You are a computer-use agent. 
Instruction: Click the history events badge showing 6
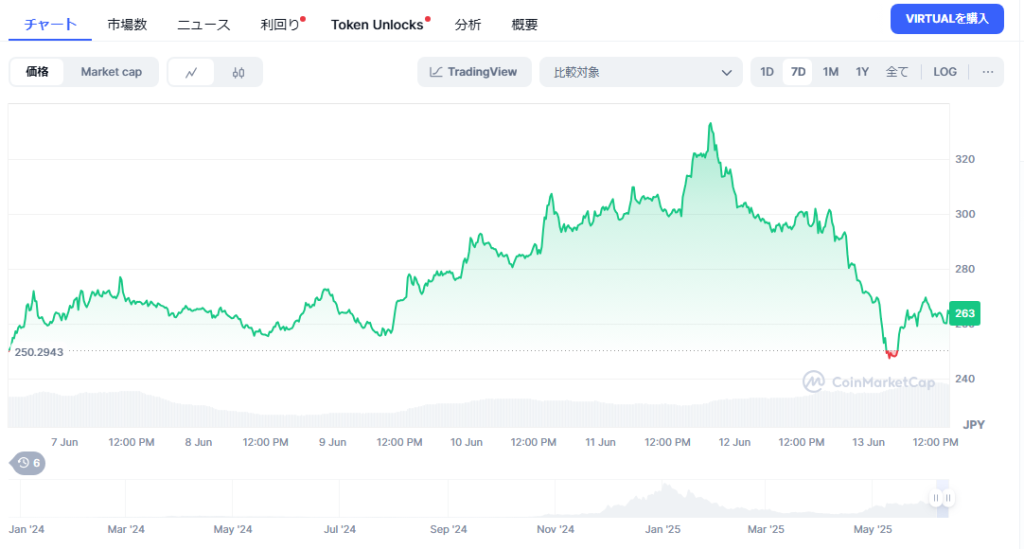click(x=27, y=463)
